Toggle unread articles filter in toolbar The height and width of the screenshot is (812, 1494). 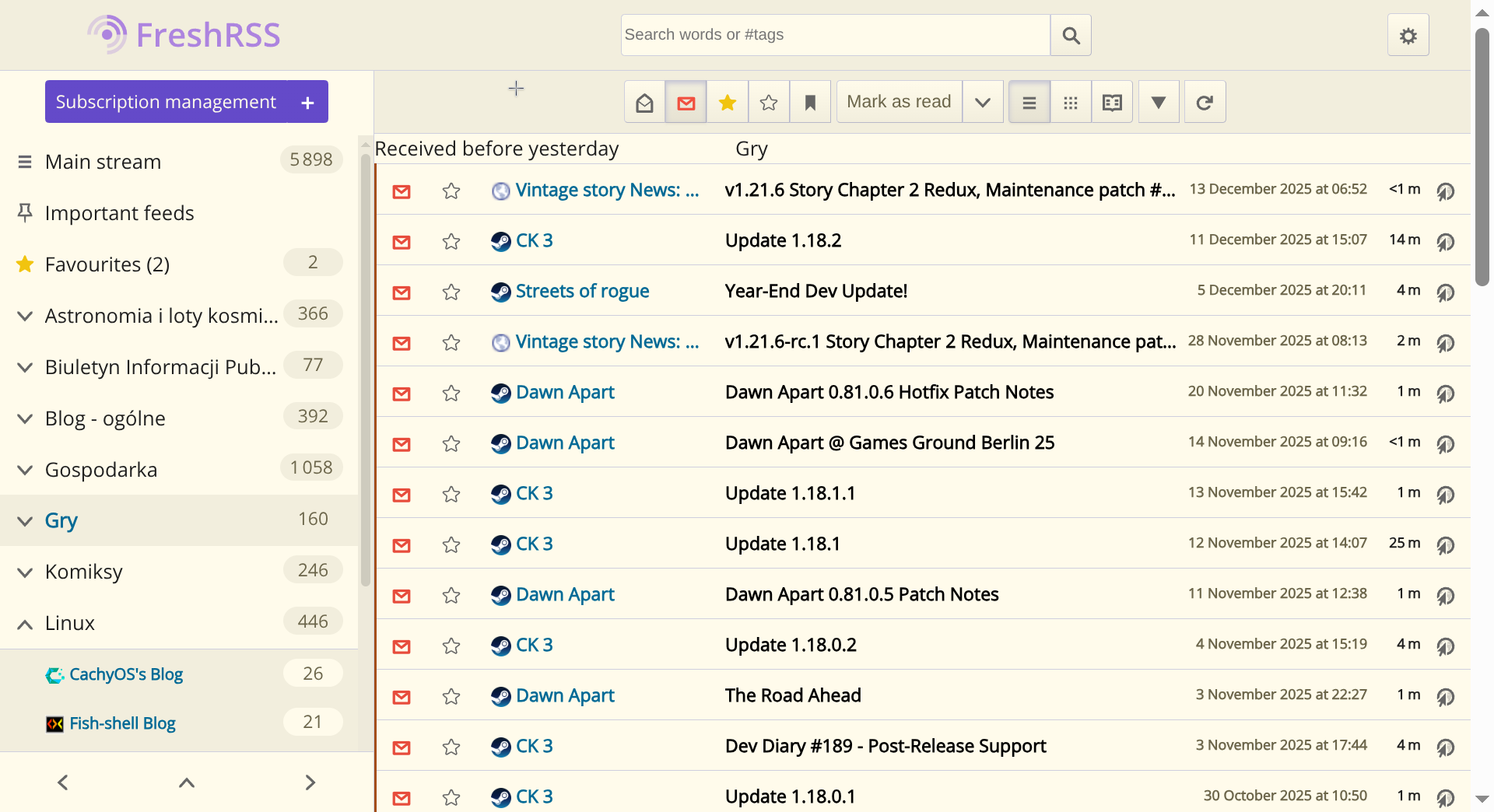click(x=686, y=102)
